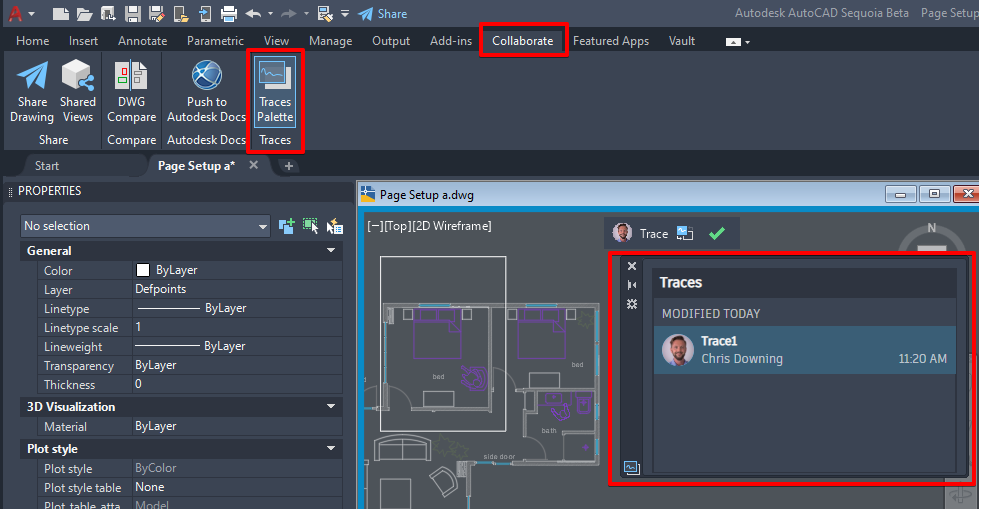Click the Plot printer icon
The width and height of the screenshot is (981, 509).
229,13
